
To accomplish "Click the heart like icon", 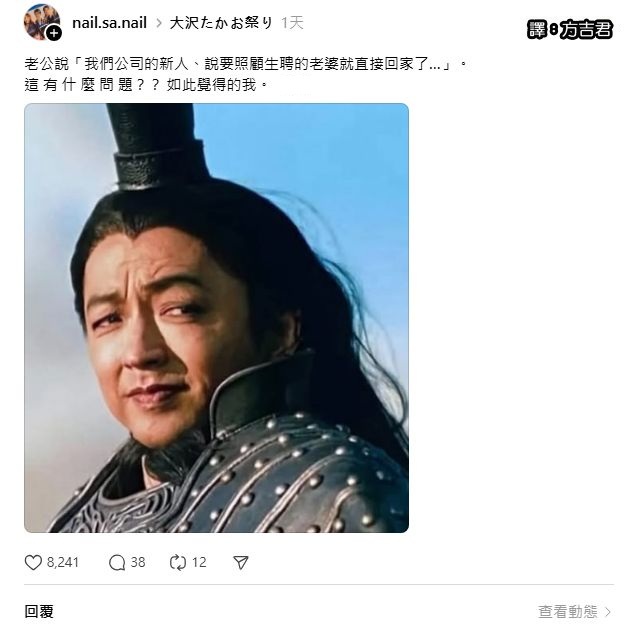I will 33,563.
